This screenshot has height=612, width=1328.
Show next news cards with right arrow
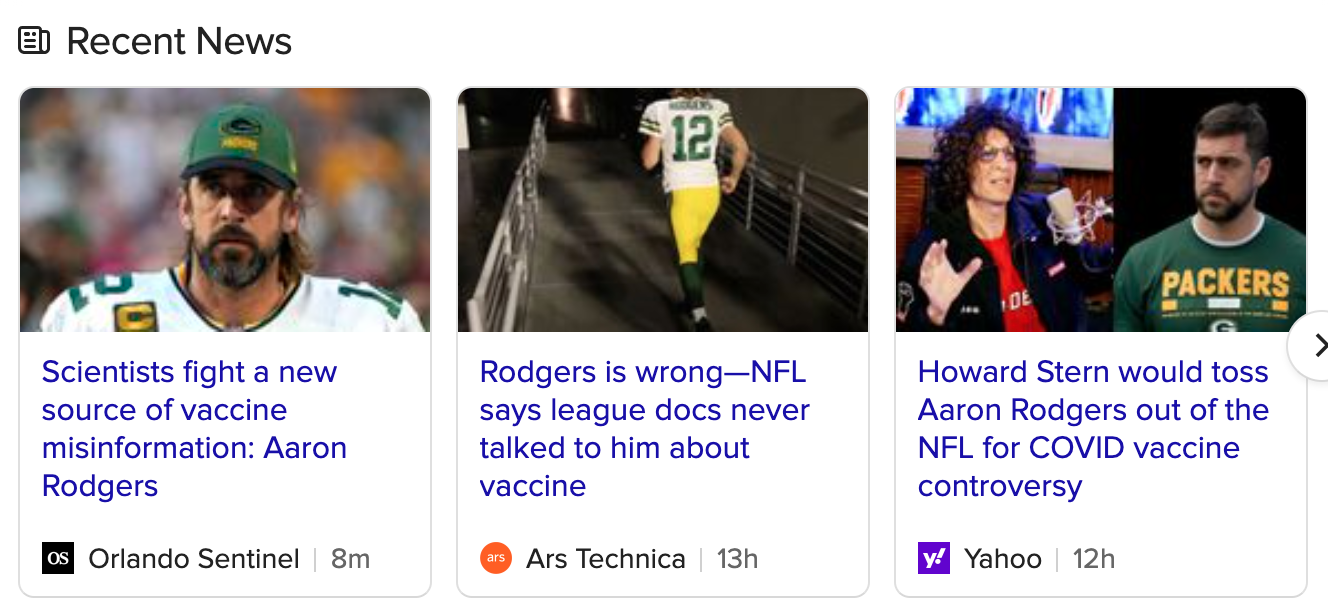[x=1314, y=346]
